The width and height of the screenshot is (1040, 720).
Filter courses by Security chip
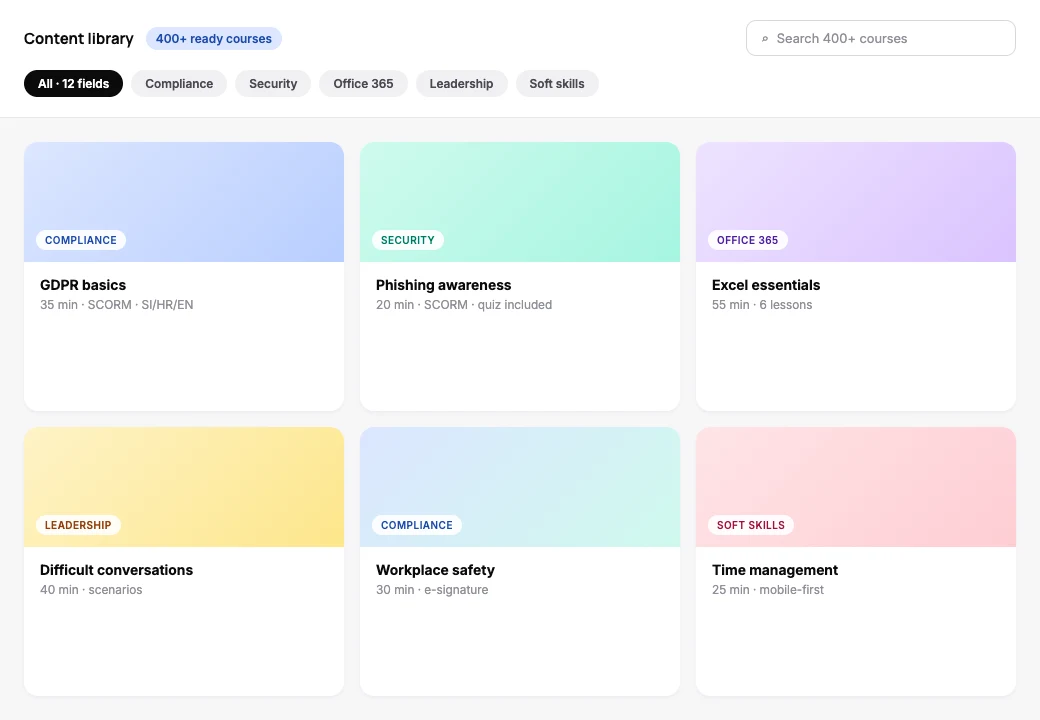(273, 84)
